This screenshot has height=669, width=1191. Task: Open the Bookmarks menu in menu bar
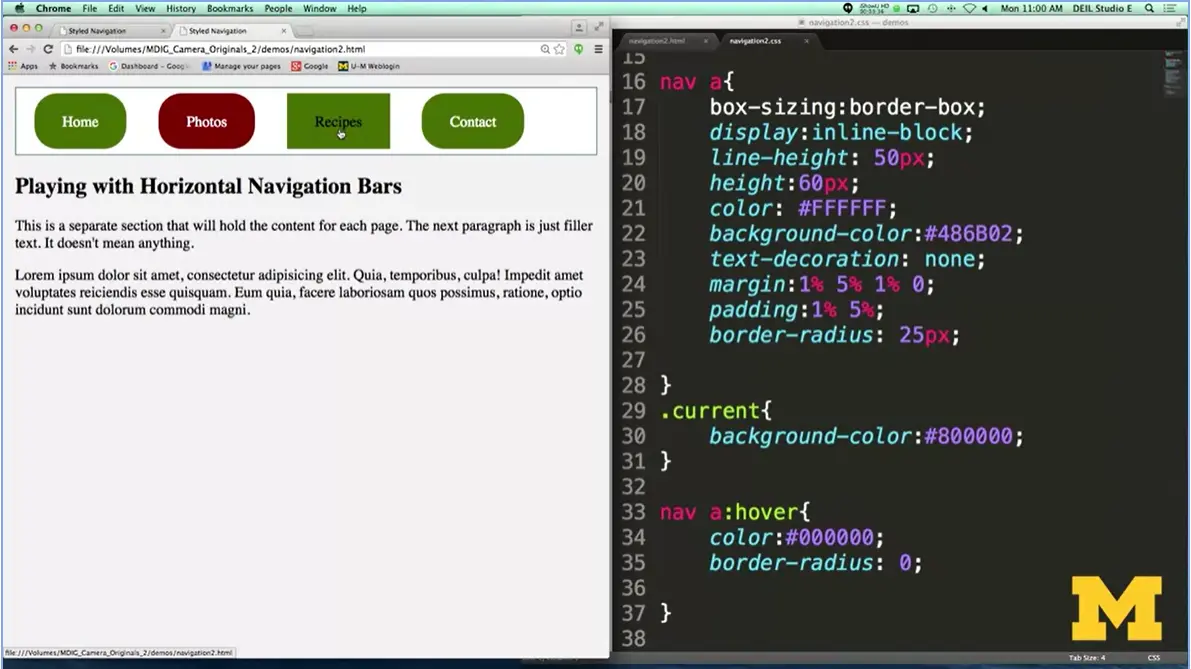(x=229, y=8)
